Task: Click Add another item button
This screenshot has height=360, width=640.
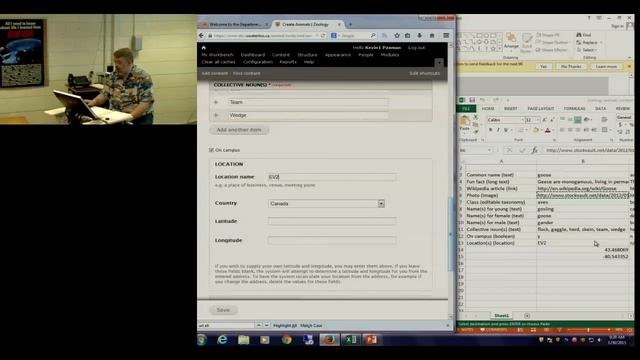Action: click(239, 130)
